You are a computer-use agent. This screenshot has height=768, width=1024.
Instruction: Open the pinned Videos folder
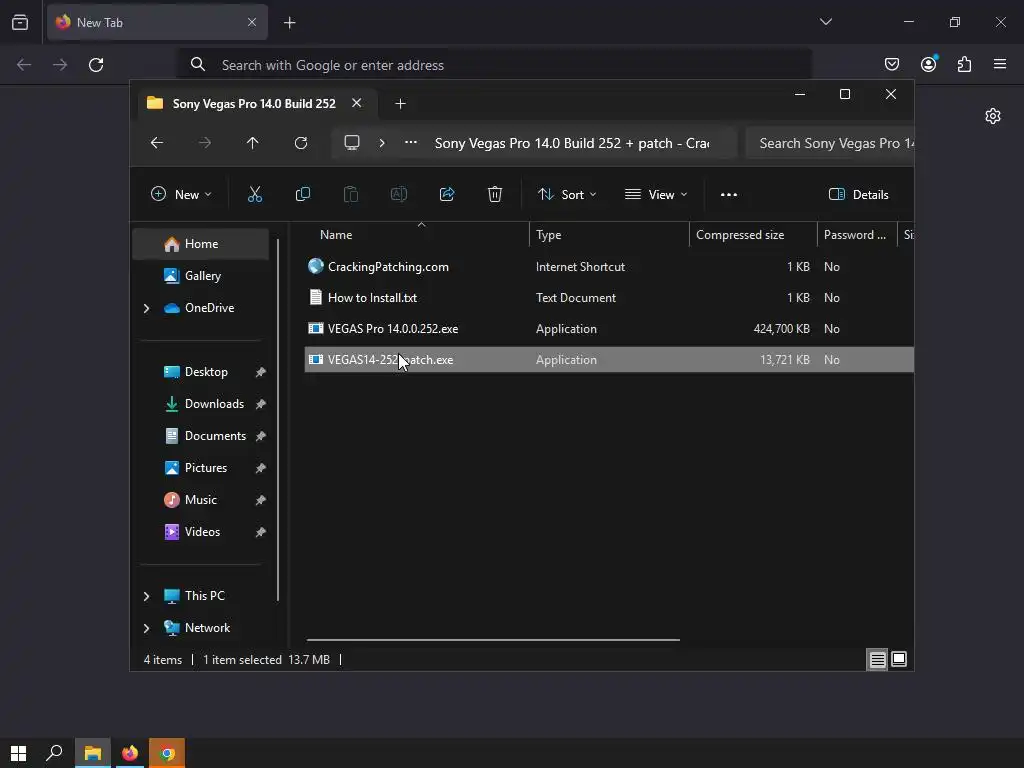[x=201, y=532]
